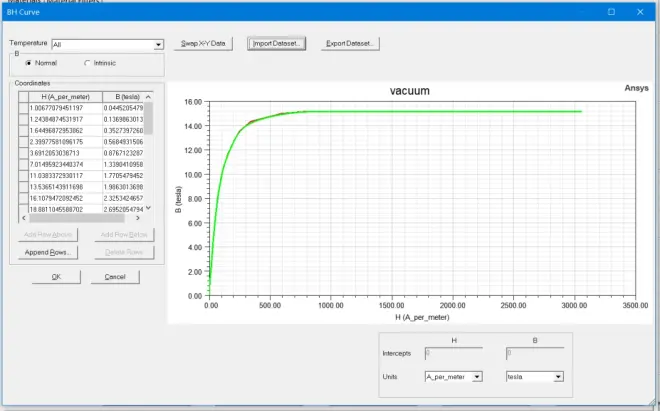Maximize the BH Curve dialog window
Screen dimensions: 660x411
(611, 12)
